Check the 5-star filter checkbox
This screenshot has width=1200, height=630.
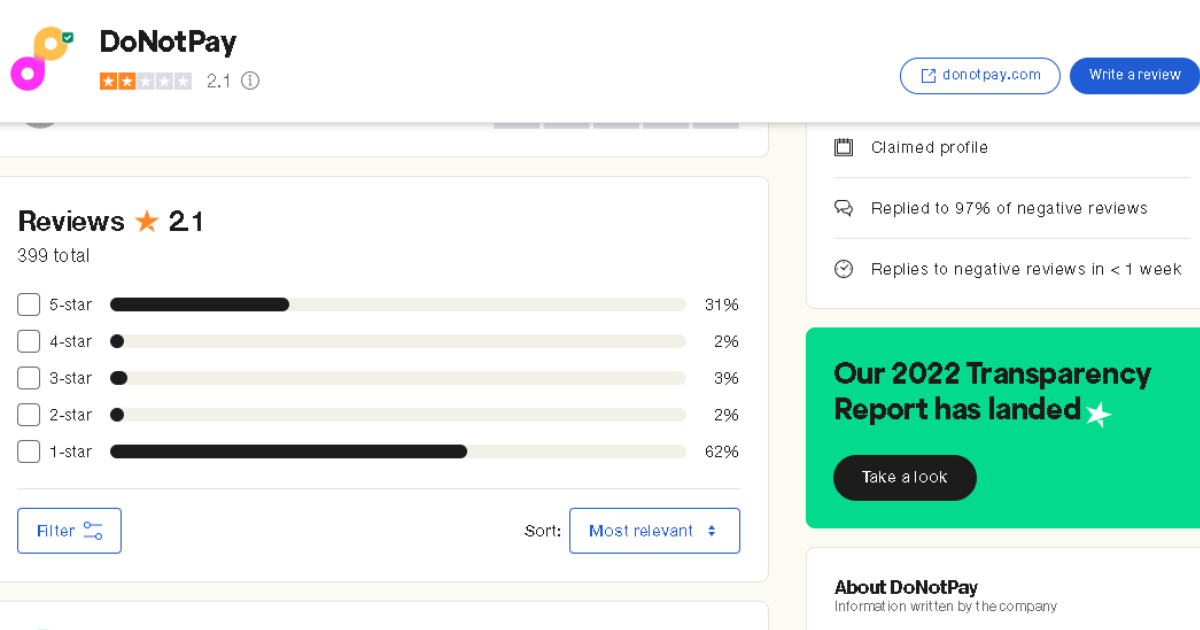coord(29,305)
